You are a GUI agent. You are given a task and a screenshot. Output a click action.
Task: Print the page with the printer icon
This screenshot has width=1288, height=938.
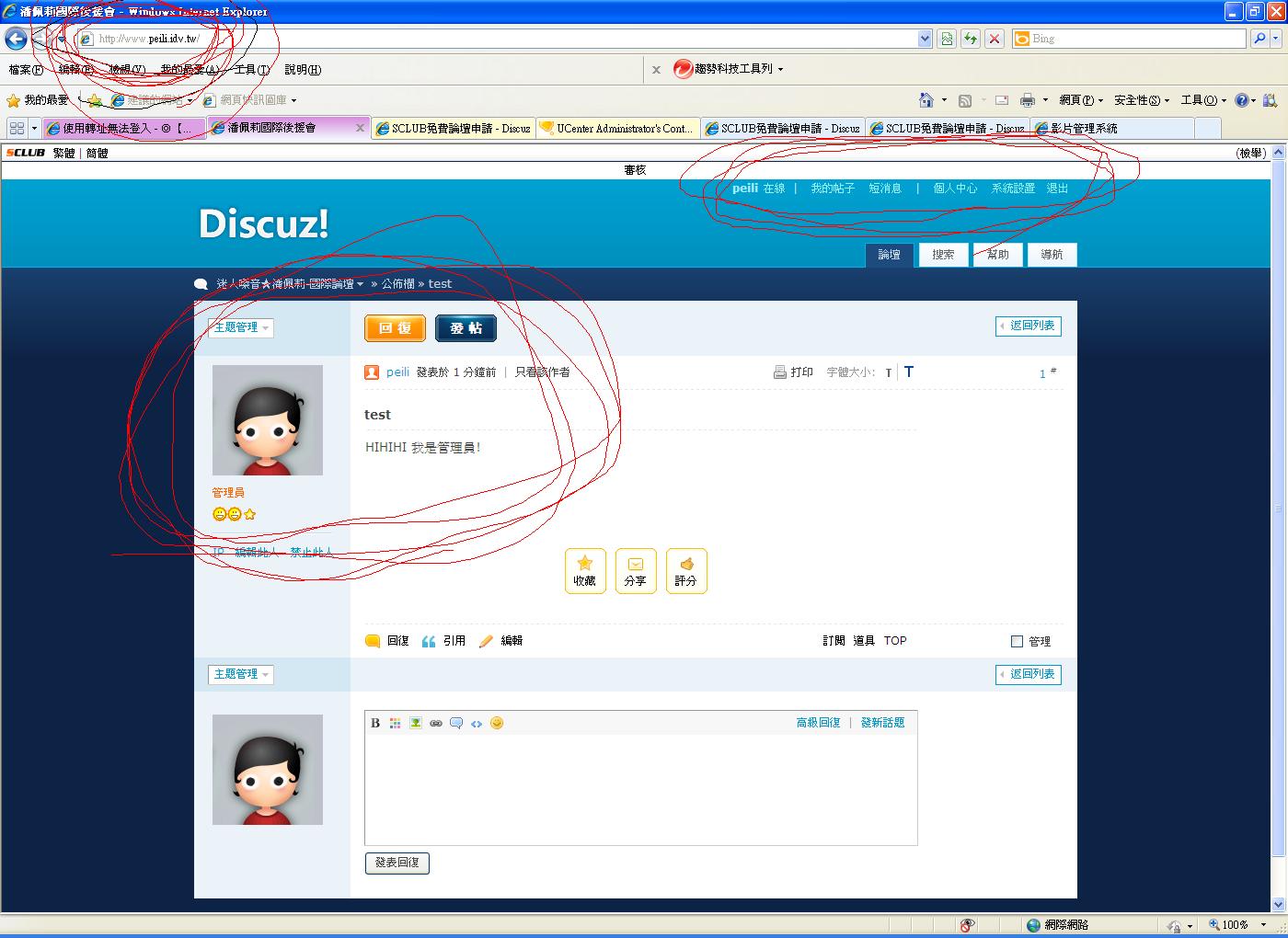coord(1028,100)
